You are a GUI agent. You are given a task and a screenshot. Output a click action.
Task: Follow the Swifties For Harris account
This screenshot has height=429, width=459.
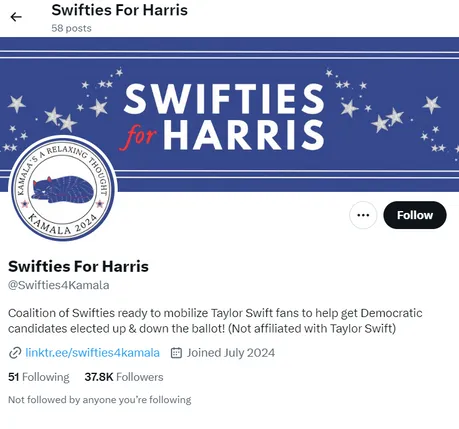point(415,215)
